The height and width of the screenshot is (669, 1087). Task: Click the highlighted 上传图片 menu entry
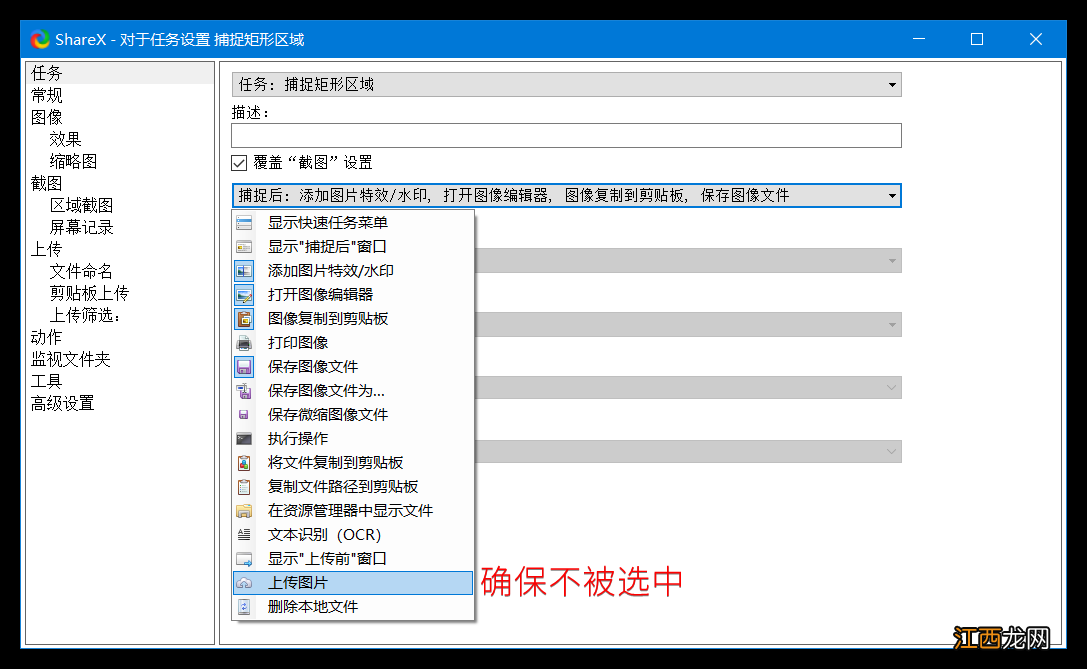tap(354, 583)
